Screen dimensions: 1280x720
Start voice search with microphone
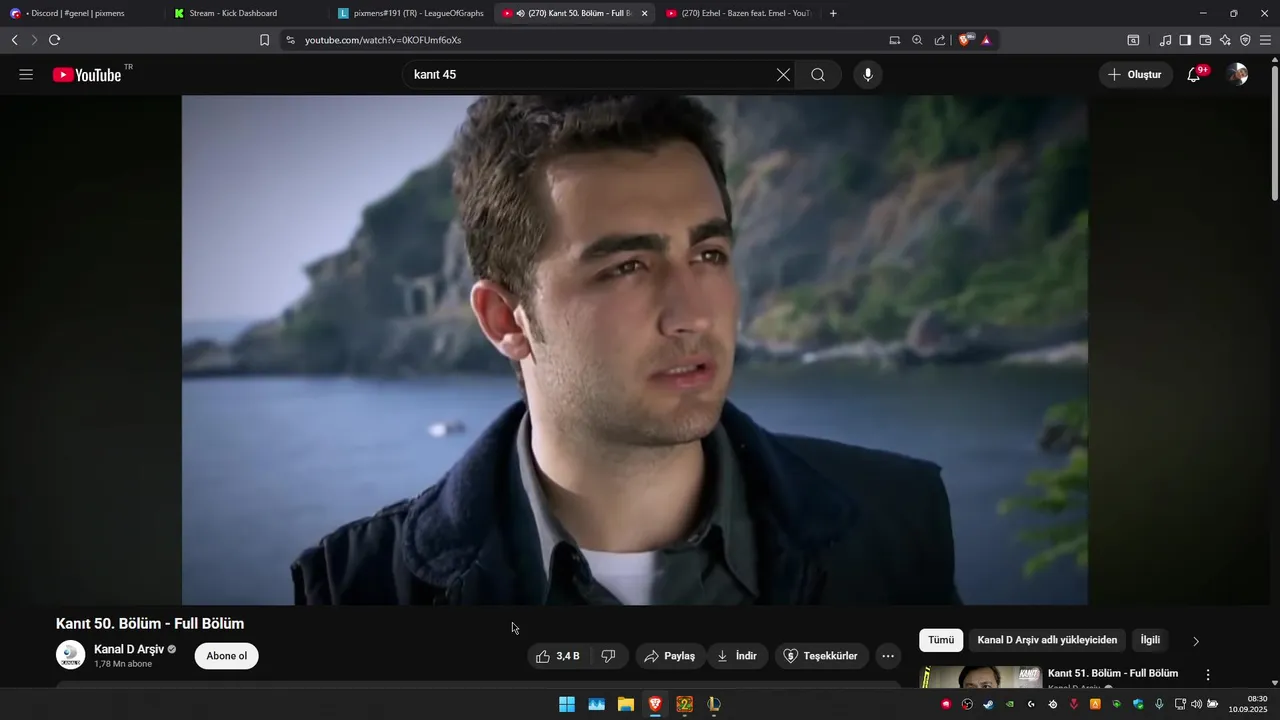(868, 75)
